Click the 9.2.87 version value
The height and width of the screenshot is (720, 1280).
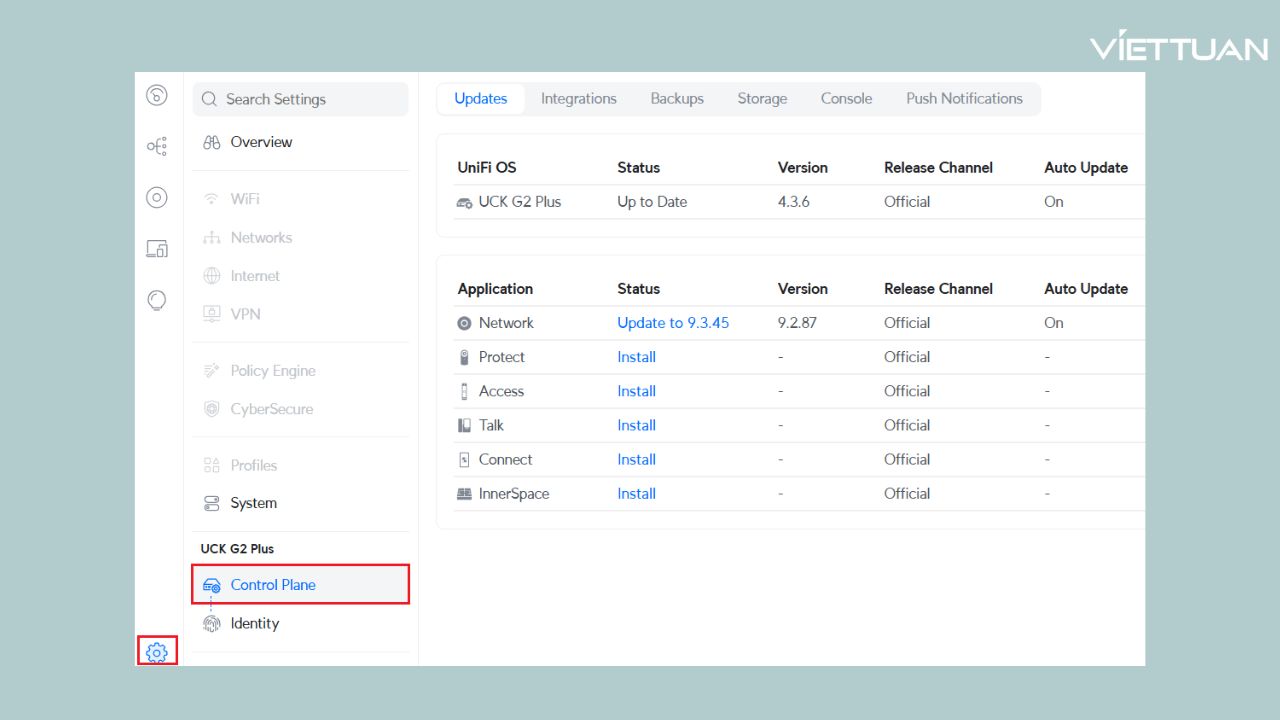797,323
